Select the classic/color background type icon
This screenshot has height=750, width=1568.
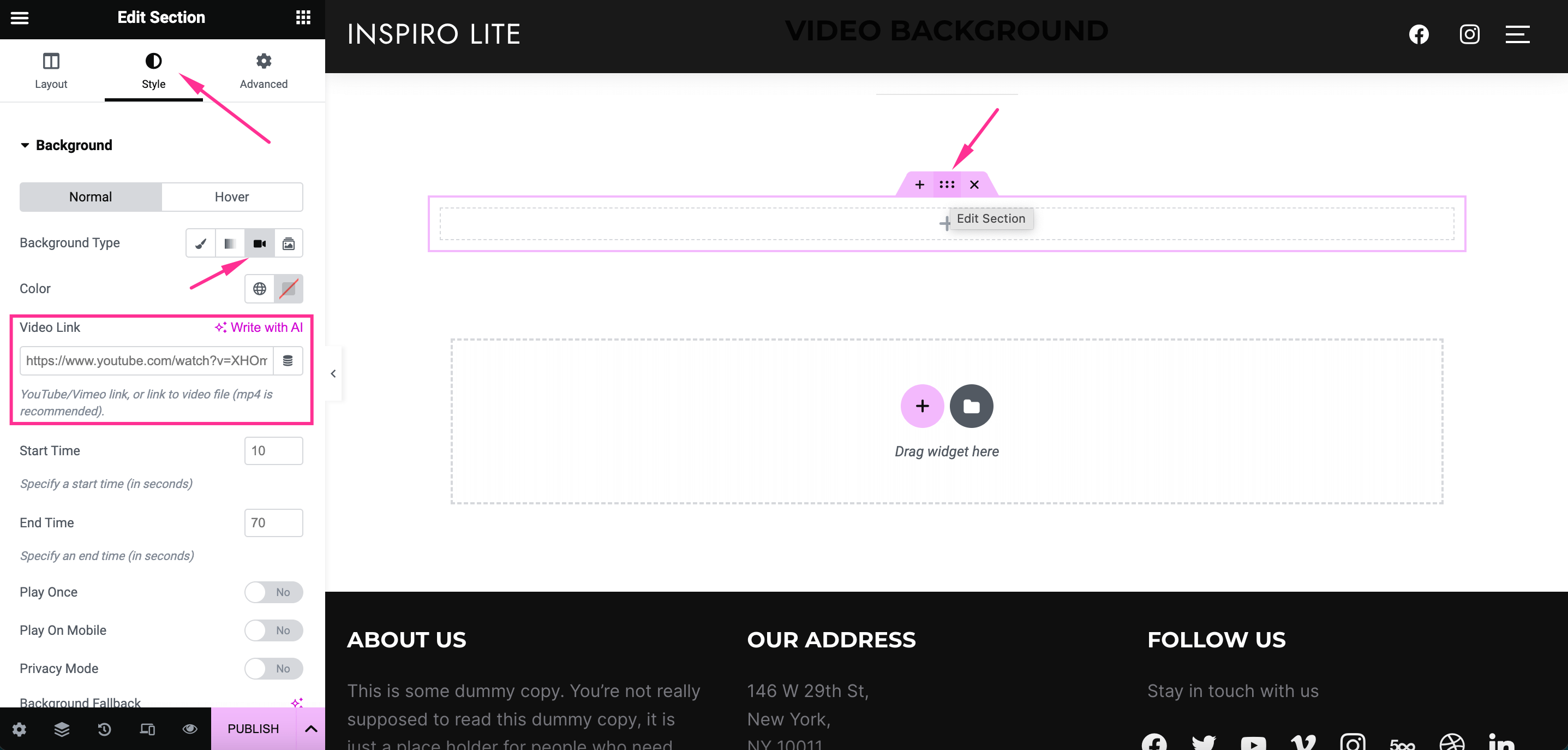[201, 243]
